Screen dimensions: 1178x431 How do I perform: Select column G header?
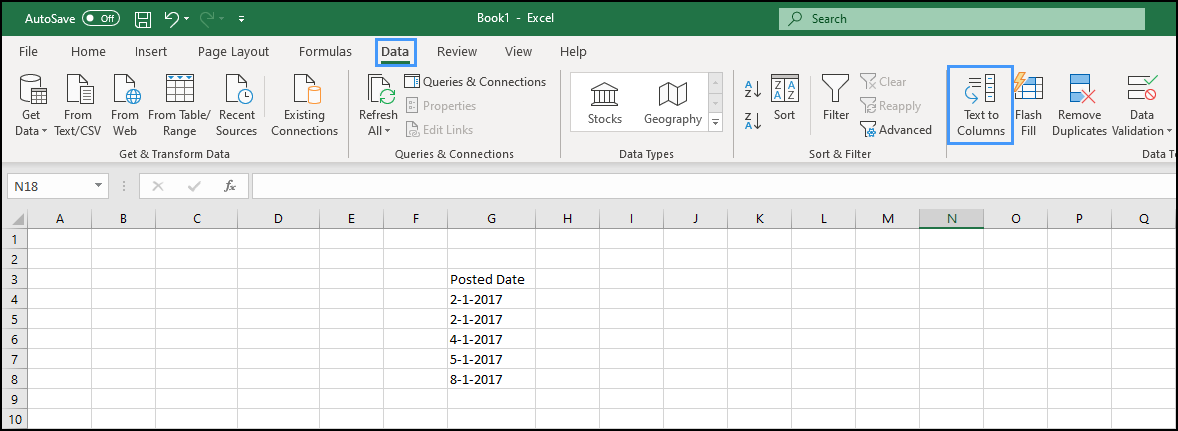tap(491, 219)
